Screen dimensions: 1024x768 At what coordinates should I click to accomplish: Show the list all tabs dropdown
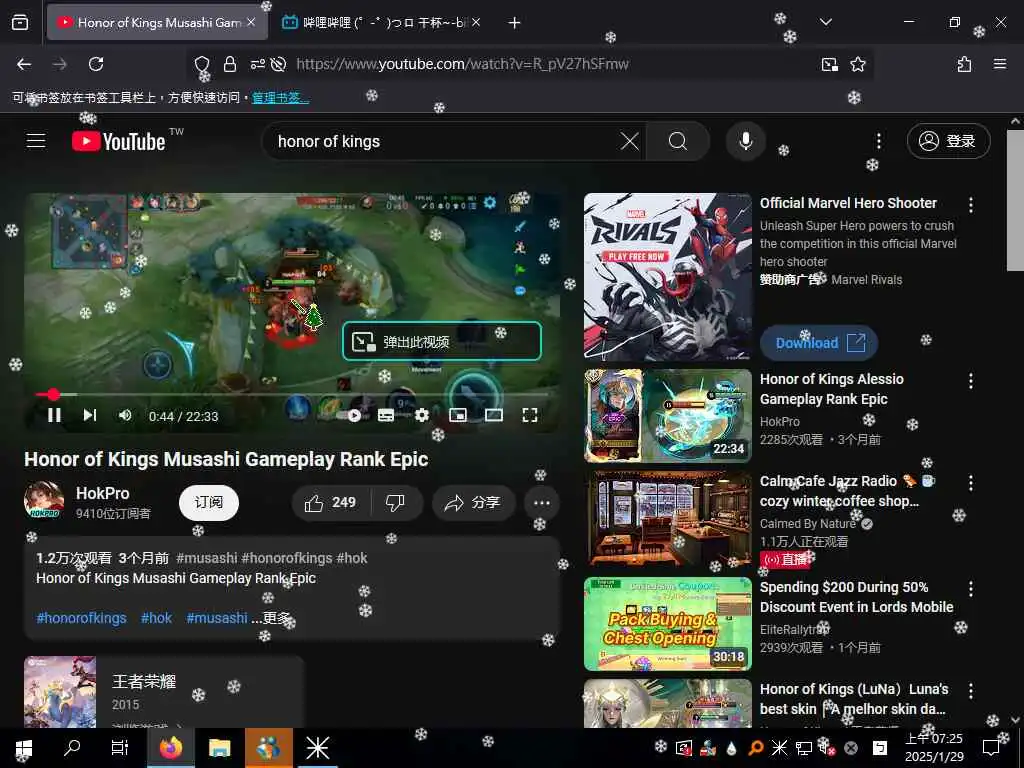pos(825,22)
